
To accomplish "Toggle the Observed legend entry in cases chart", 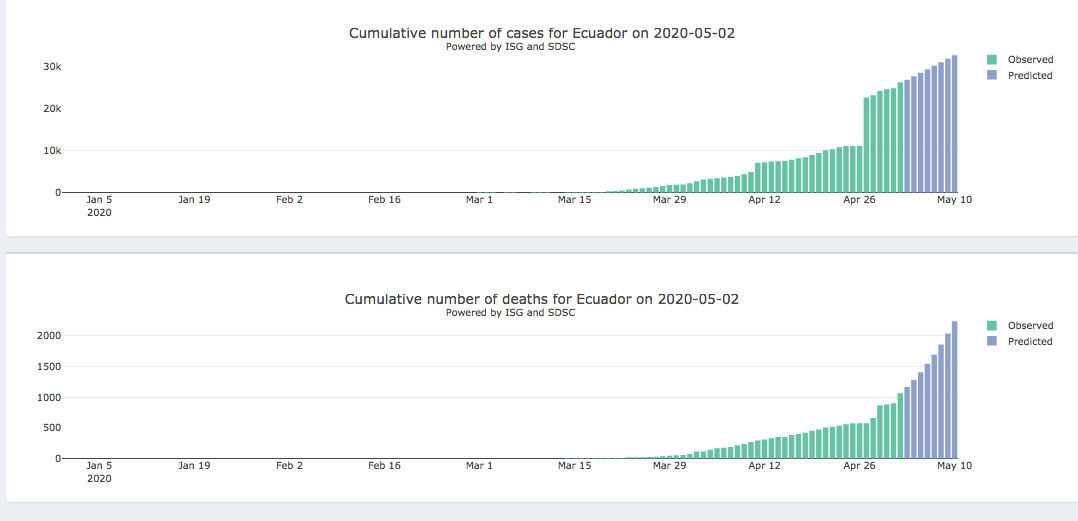I will coord(1029,60).
